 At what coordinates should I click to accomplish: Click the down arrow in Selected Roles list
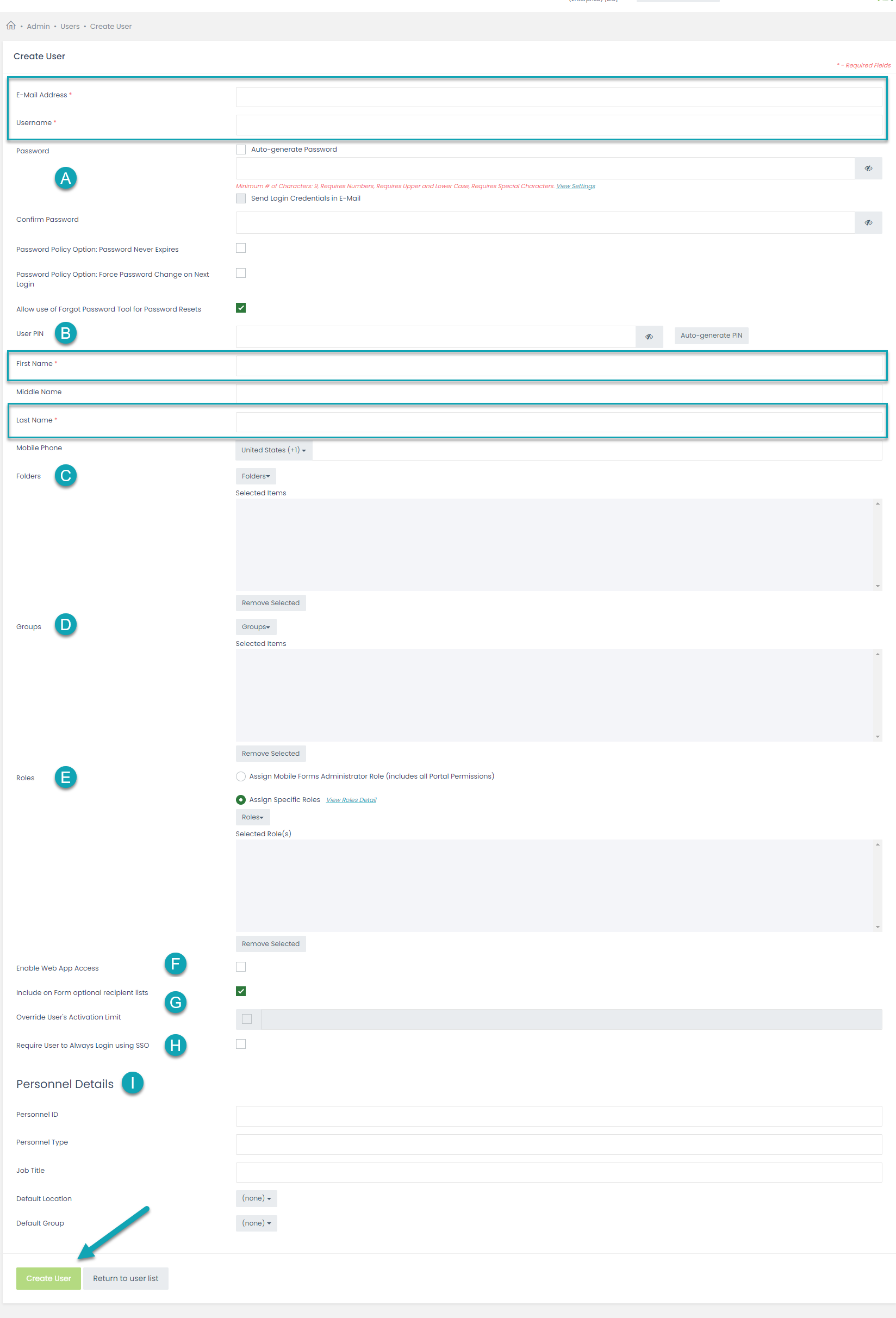[878, 927]
